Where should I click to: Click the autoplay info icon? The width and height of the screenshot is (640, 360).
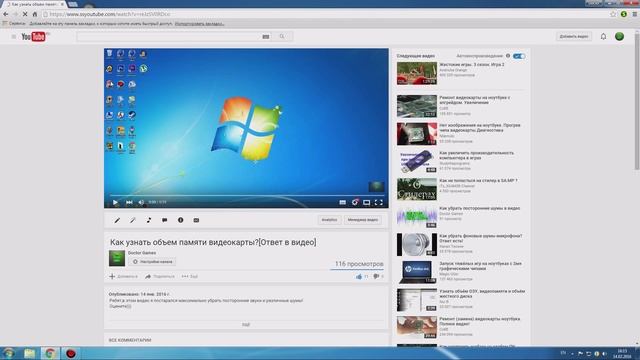pyautogui.click(x=508, y=56)
